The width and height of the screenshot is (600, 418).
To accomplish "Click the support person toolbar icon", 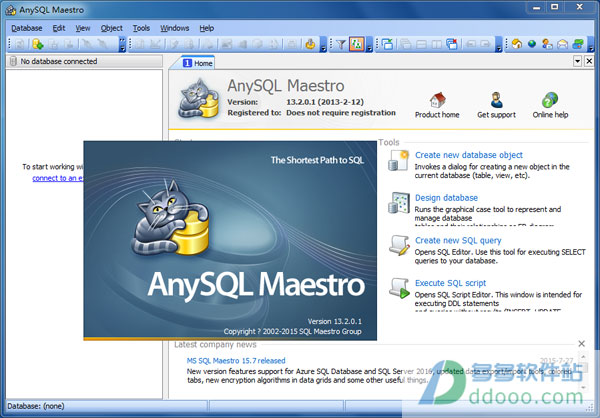I will pyautogui.click(x=547, y=44).
